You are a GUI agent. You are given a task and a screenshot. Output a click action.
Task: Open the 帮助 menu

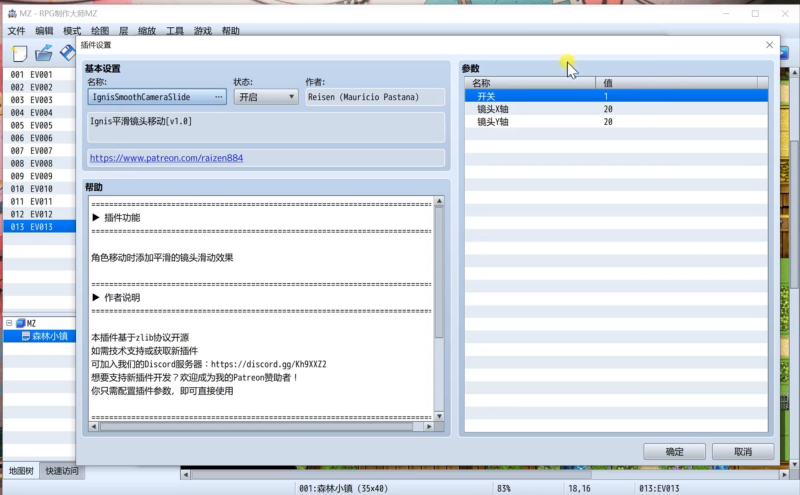tap(231, 31)
